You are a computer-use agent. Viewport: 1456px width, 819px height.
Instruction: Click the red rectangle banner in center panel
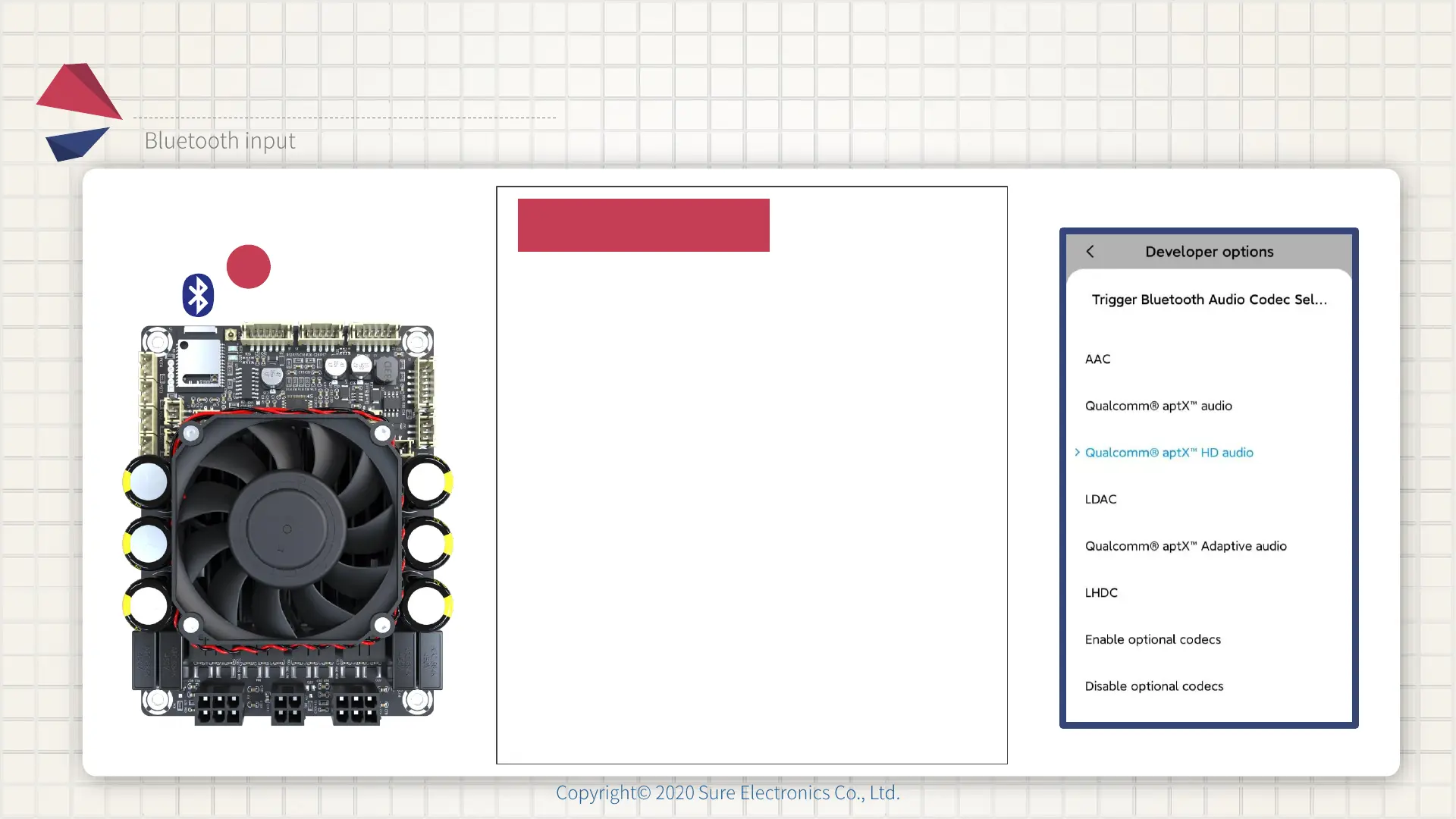[x=643, y=225]
